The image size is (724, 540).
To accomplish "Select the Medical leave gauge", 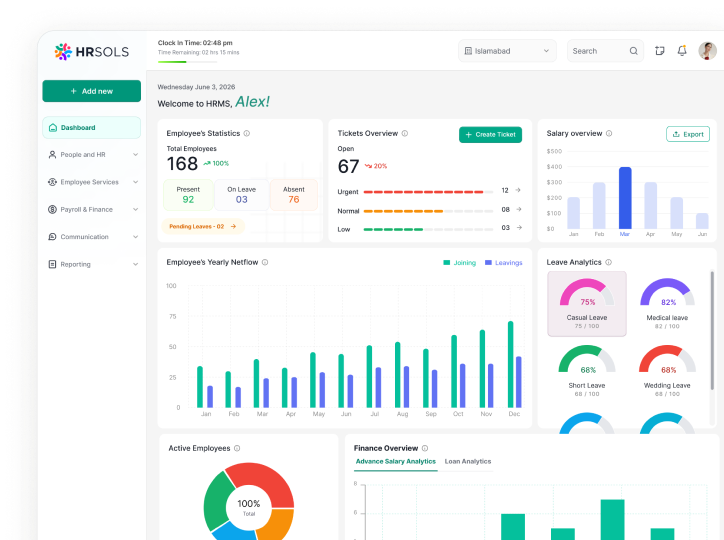I will (x=667, y=304).
